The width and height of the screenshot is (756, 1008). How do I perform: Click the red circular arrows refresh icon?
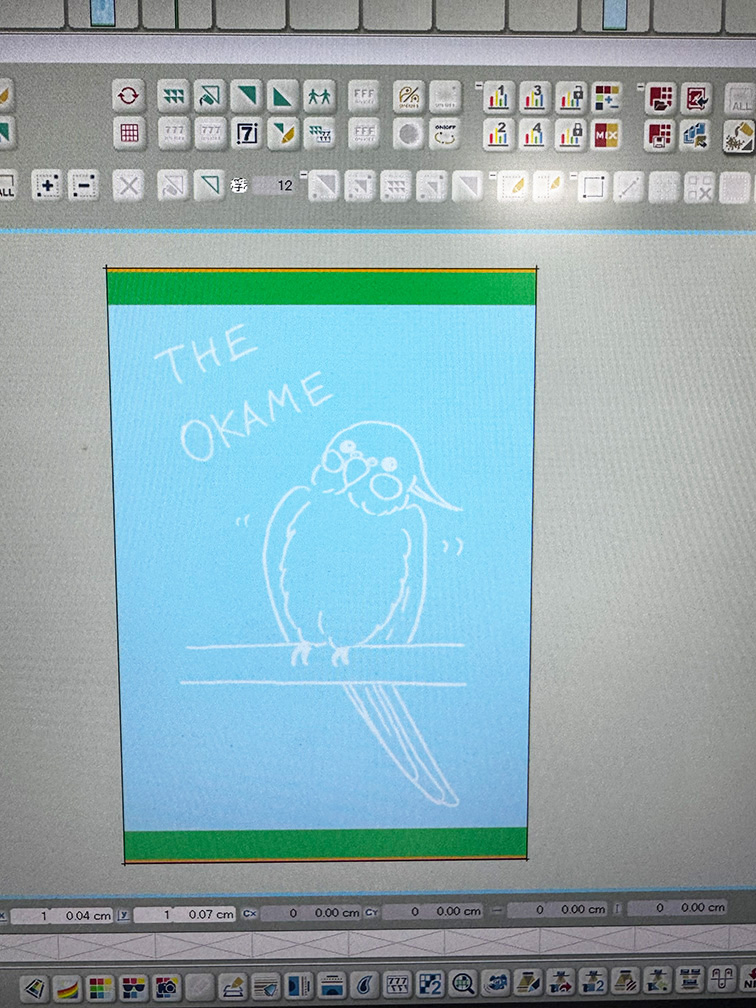129,96
